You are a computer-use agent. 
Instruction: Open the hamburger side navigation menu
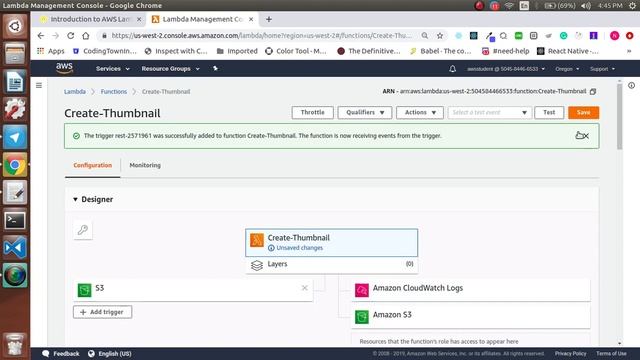coord(39,85)
